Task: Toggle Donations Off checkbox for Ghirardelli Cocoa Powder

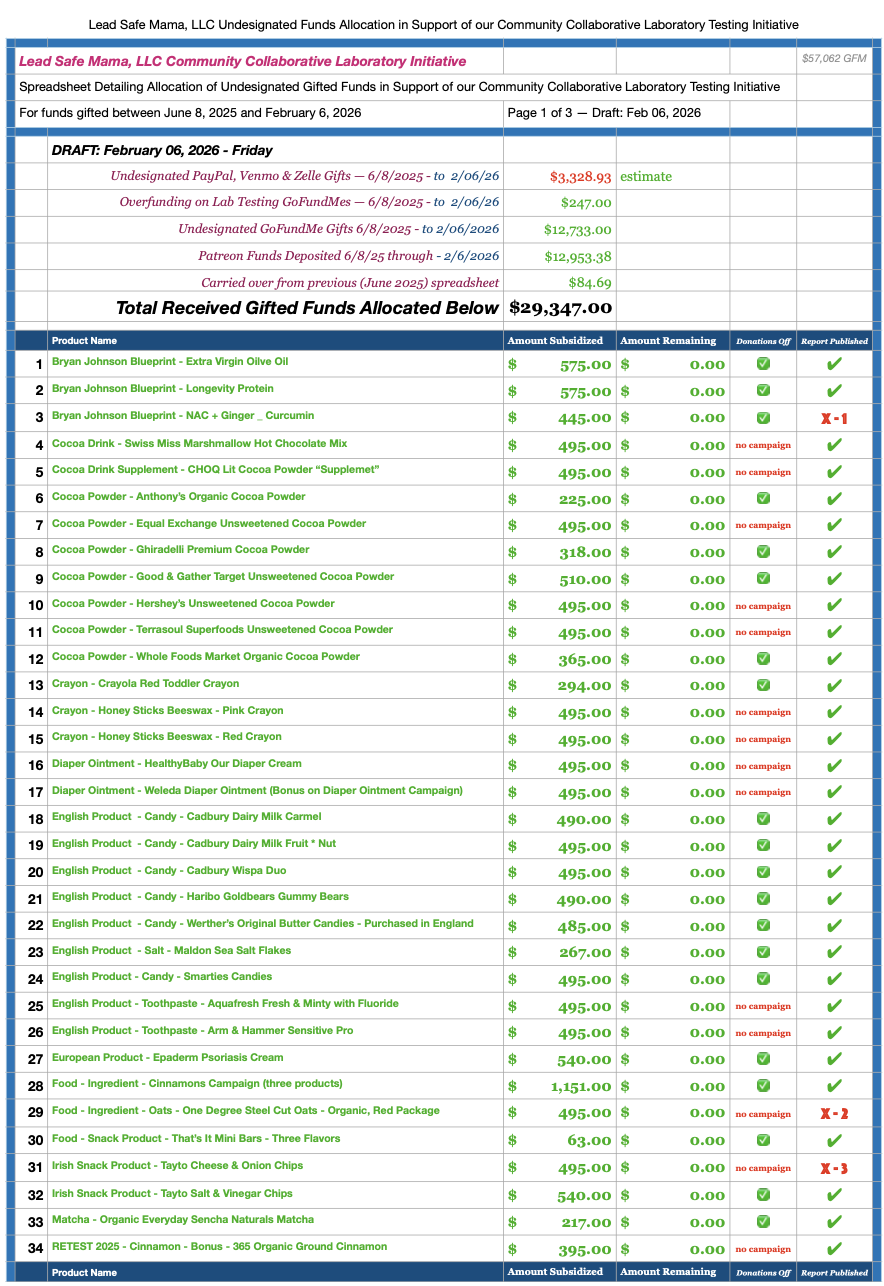Action: (x=763, y=551)
